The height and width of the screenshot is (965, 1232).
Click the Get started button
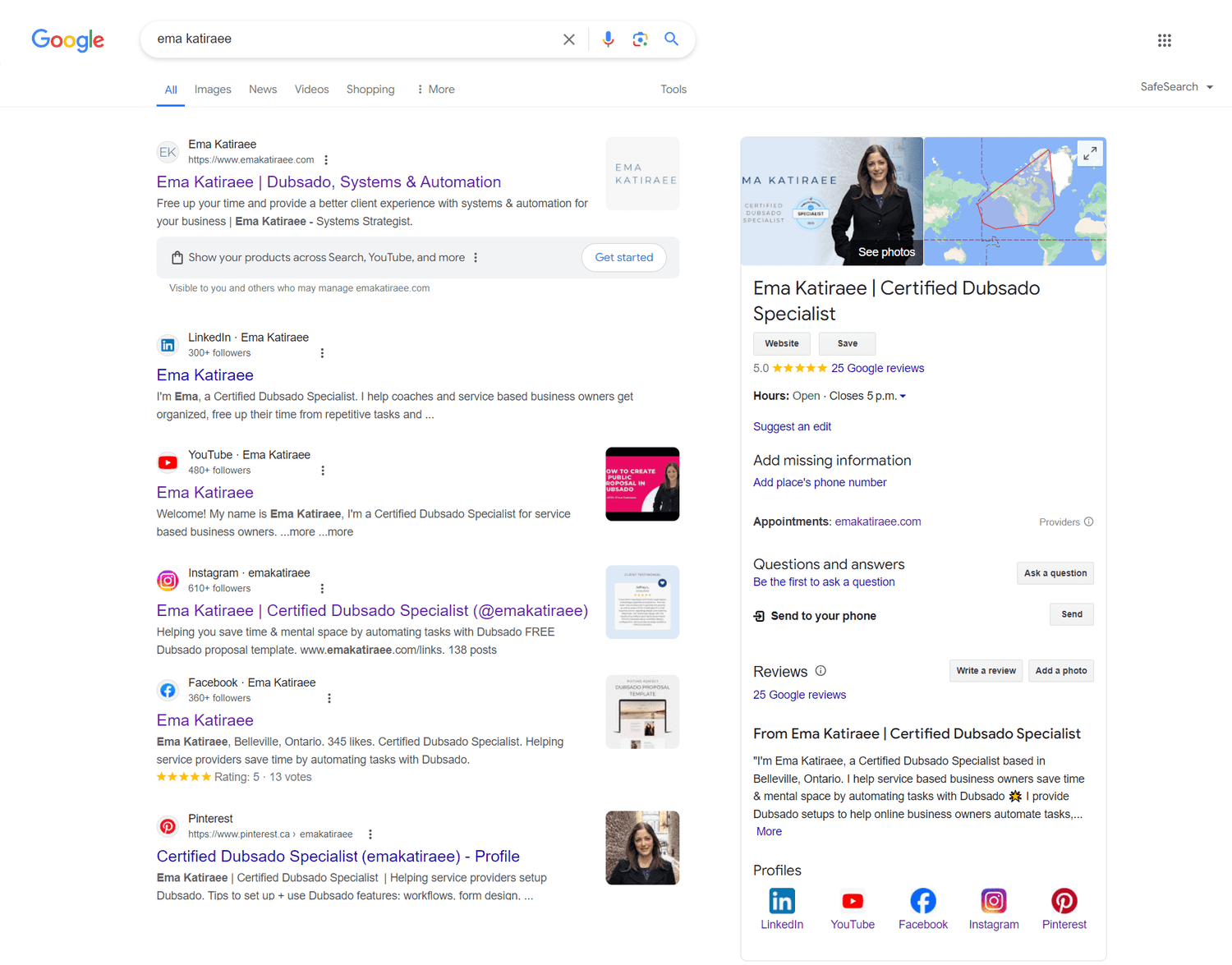(623, 257)
